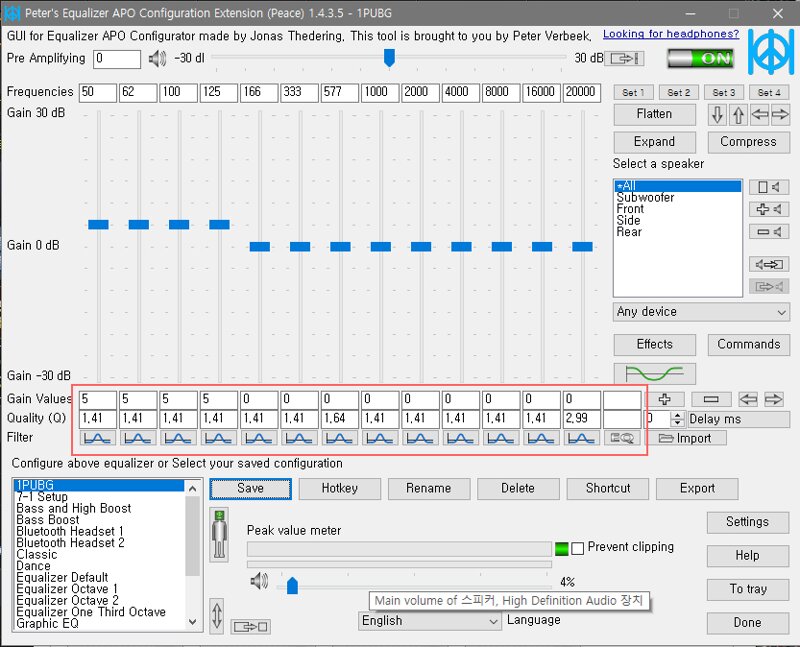Click the 166 Hz gain slider handle

pos(259,247)
